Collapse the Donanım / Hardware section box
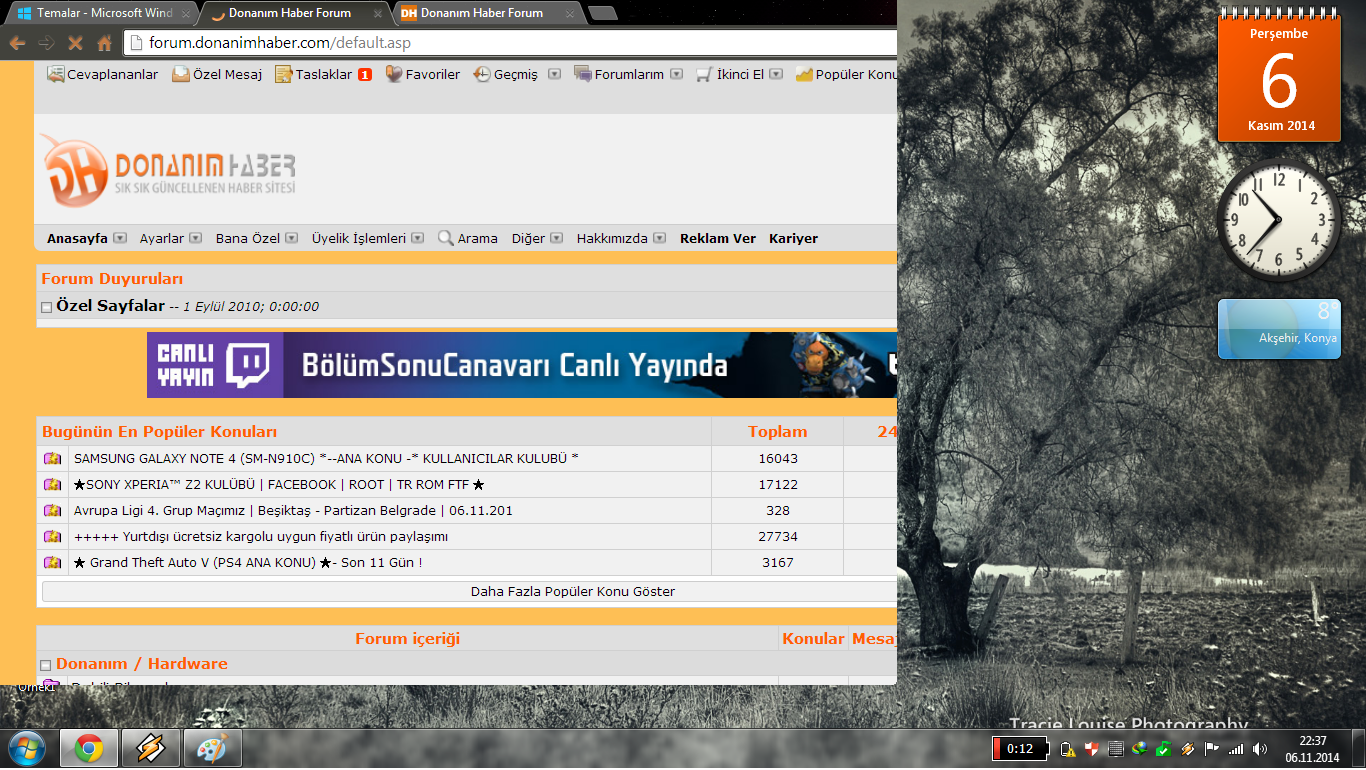This screenshot has height=770, width=1366. pyautogui.click(x=45, y=665)
